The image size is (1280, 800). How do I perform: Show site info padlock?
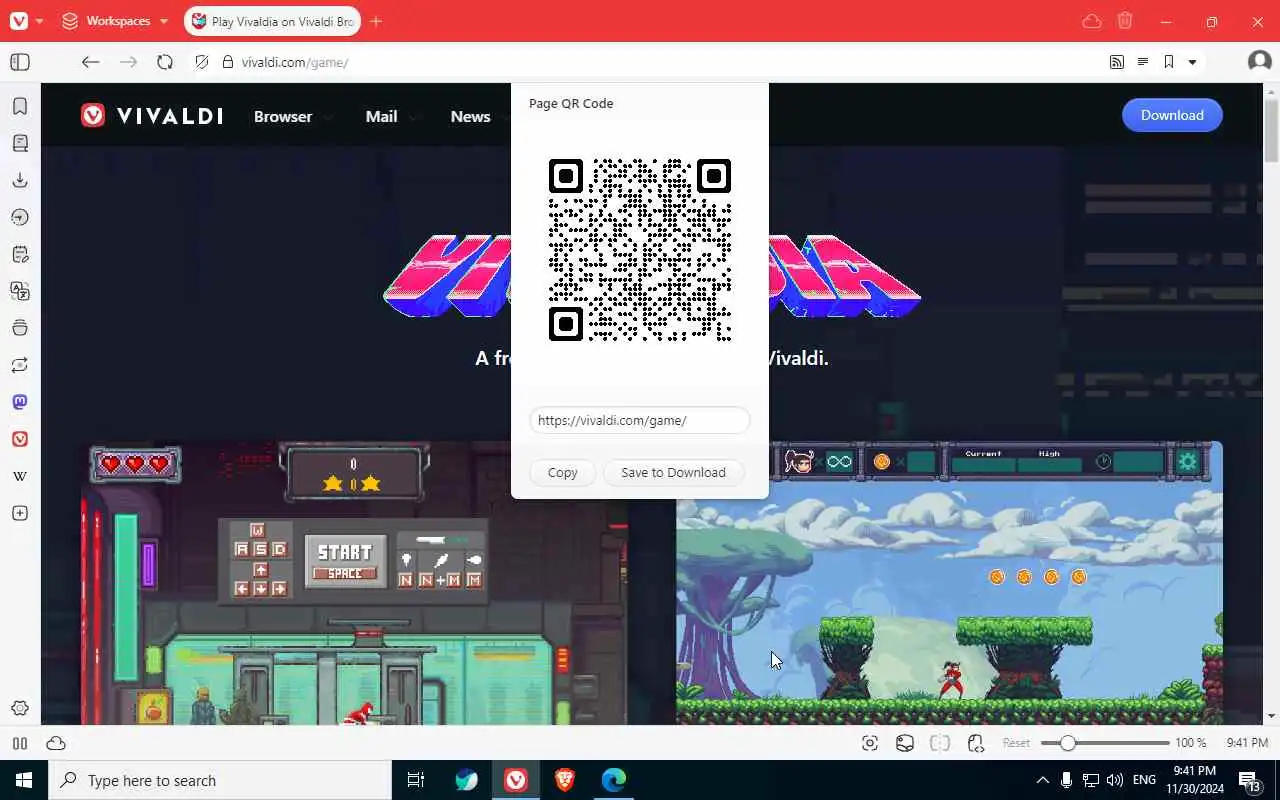[228, 62]
